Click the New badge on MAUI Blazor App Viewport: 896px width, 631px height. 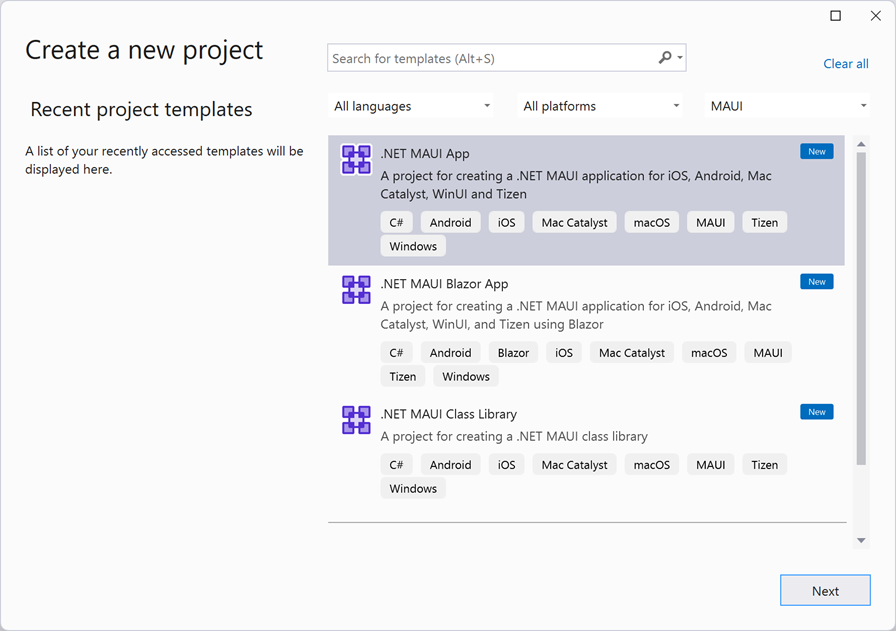[816, 282]
